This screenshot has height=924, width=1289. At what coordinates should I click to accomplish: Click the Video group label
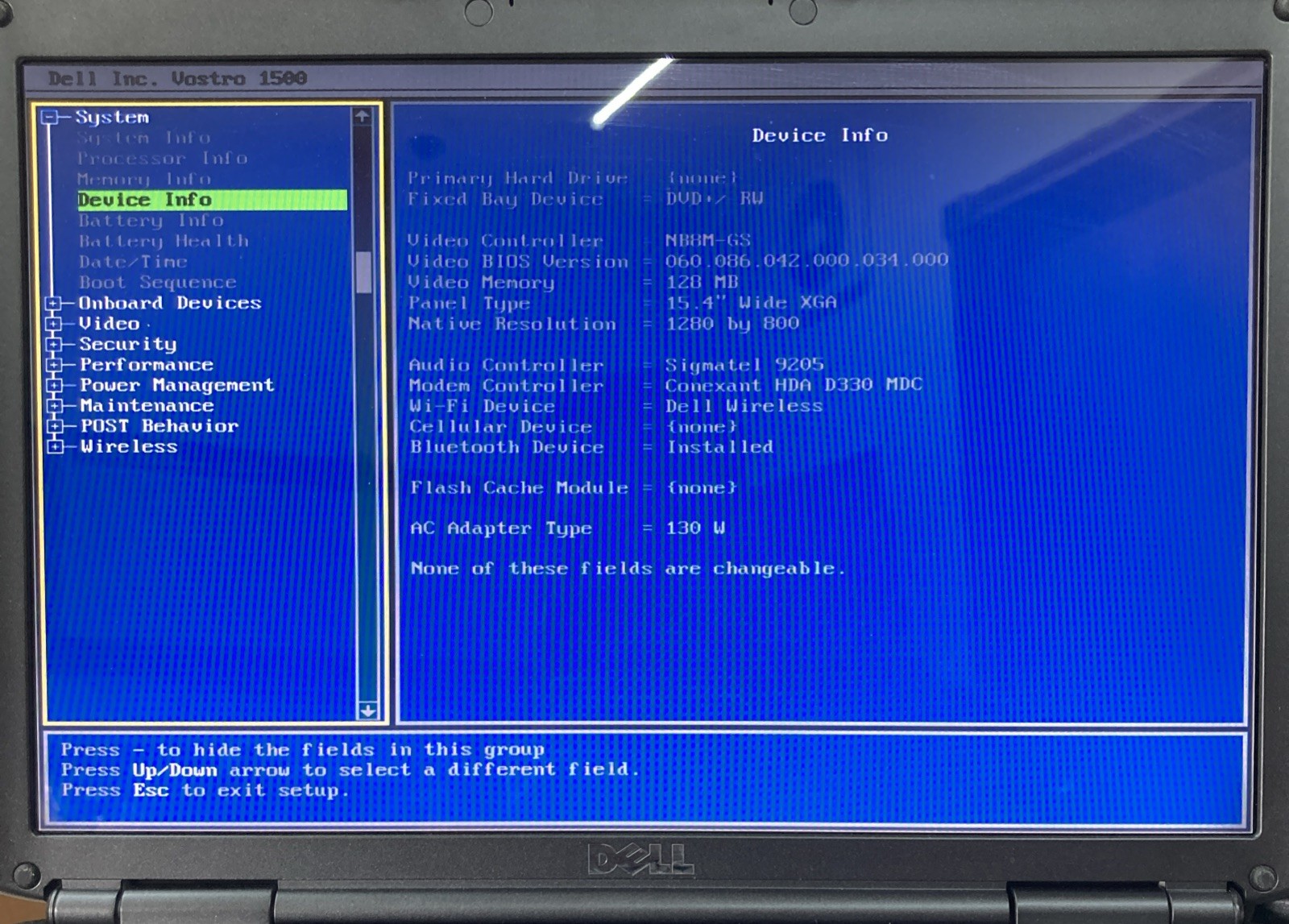click(110, 324)
